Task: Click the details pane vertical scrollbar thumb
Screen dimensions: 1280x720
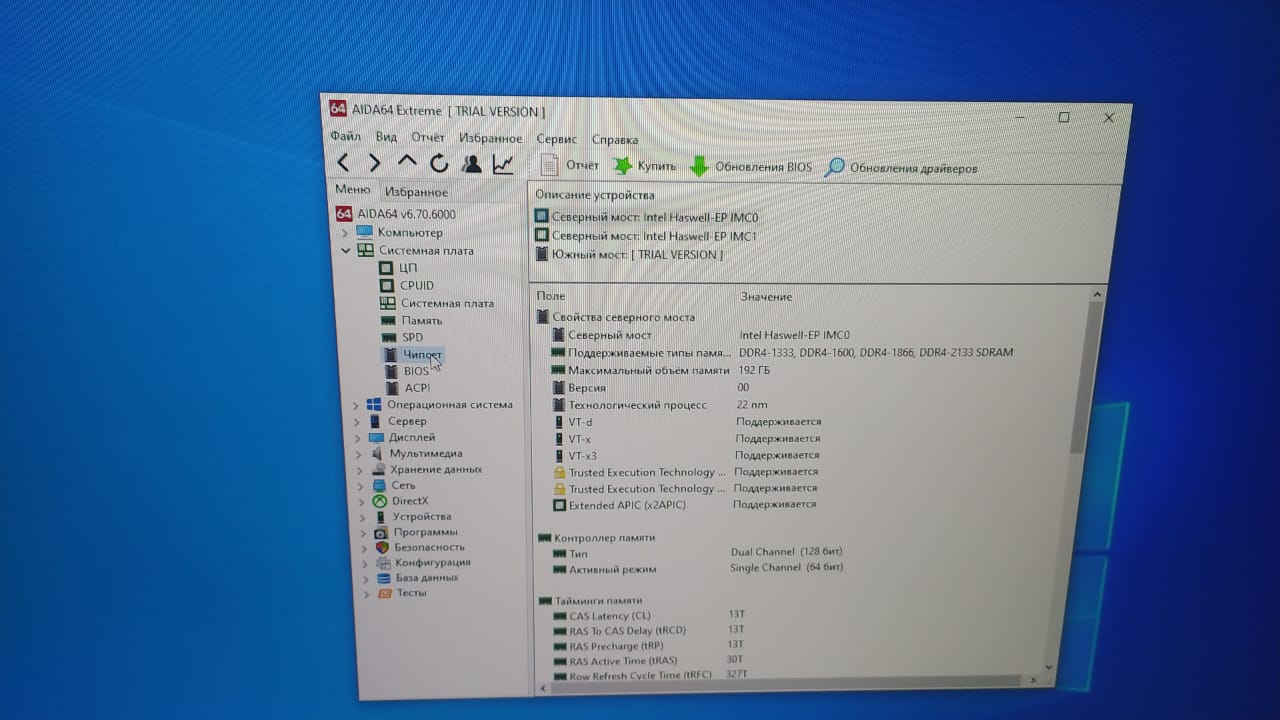Action: click(x=1085, y=376)
